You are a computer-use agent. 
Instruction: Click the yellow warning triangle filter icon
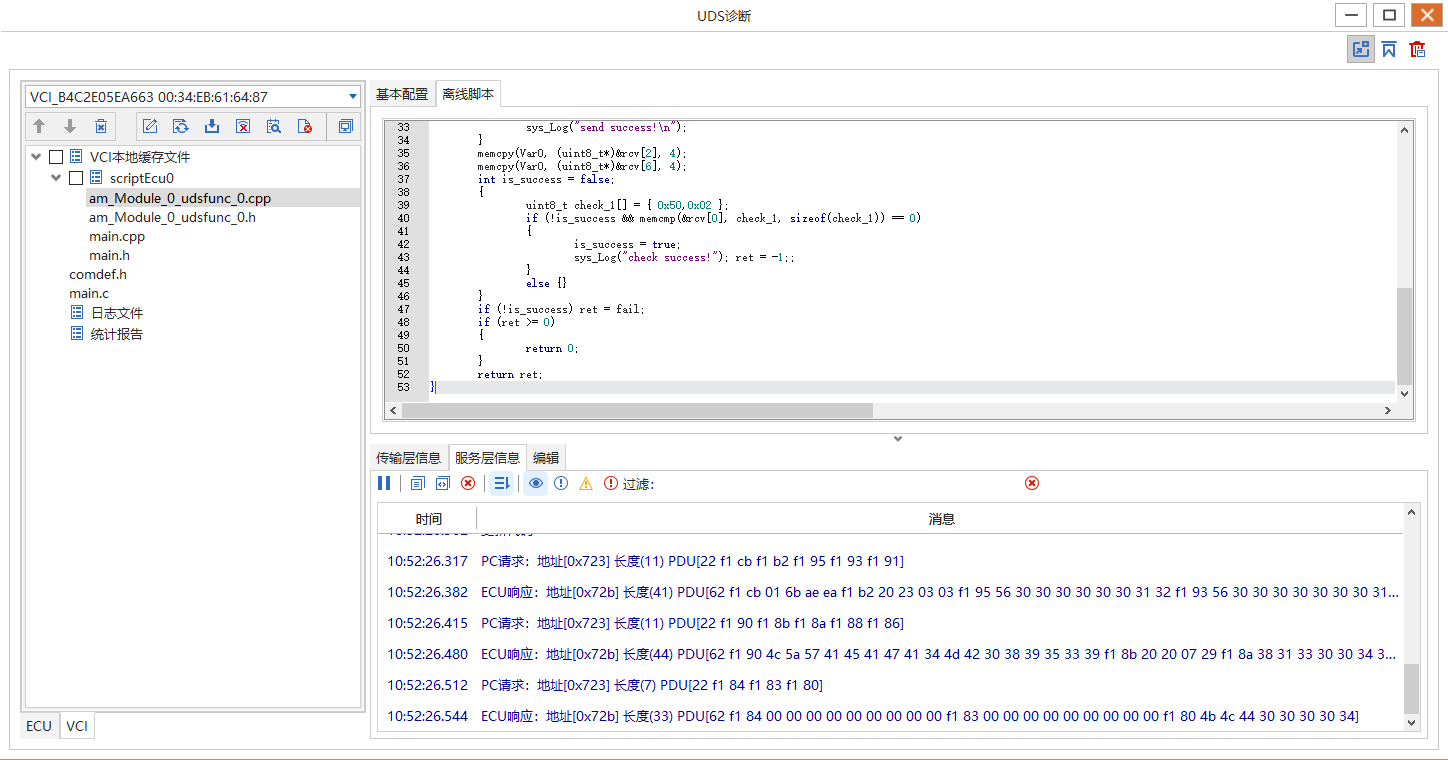pyautogui.click(x=585, y=483)
